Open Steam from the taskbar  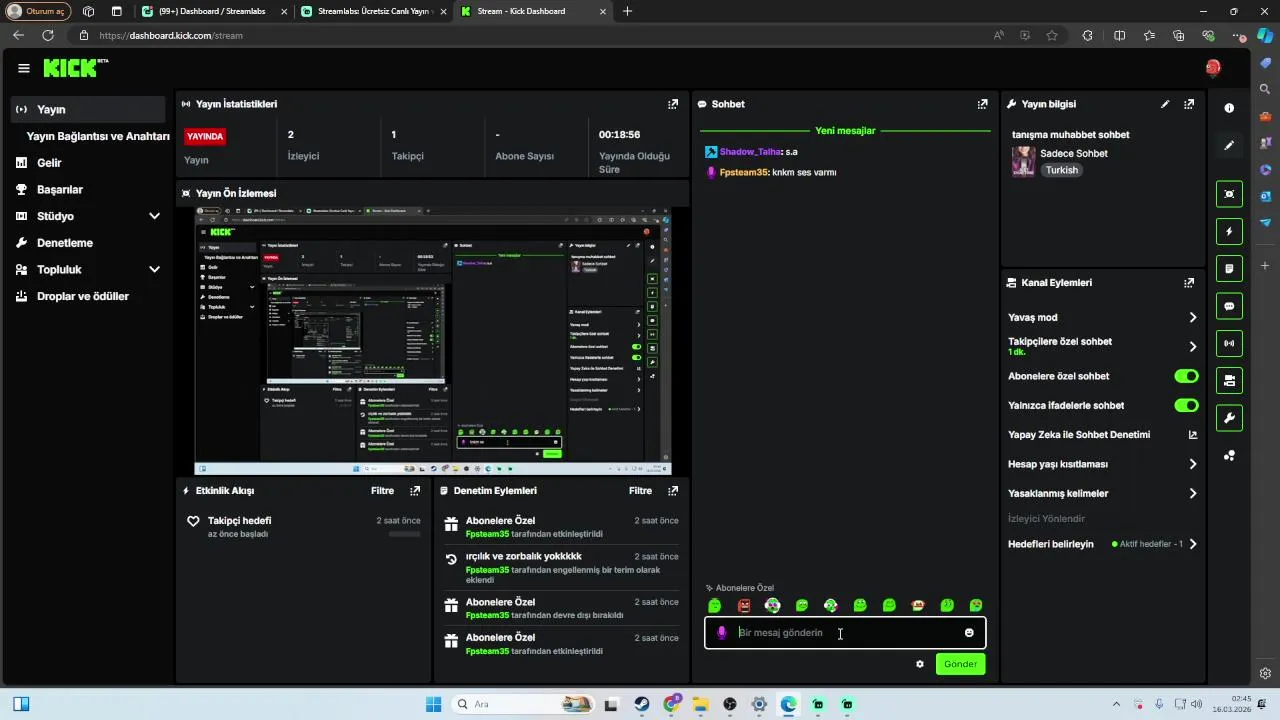tap(641, 704)
